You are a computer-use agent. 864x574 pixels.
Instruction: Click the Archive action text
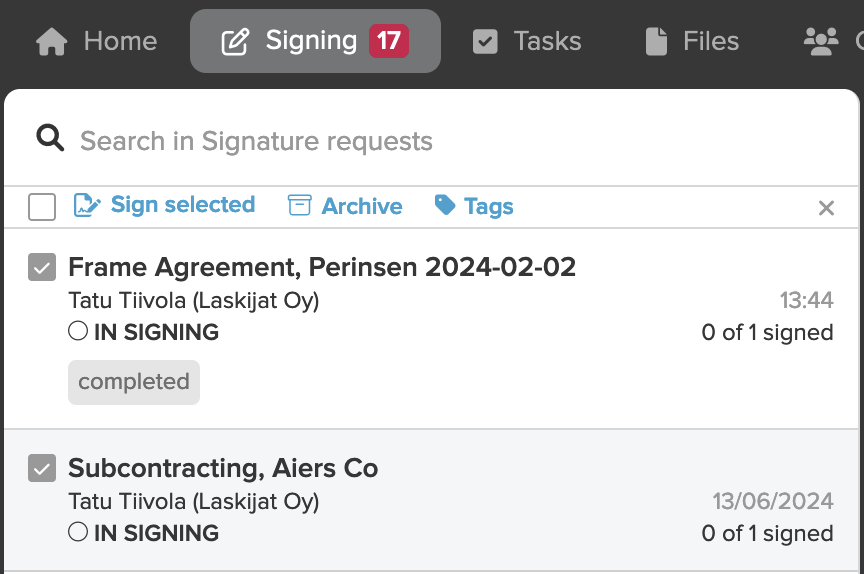tap(362, 206)
